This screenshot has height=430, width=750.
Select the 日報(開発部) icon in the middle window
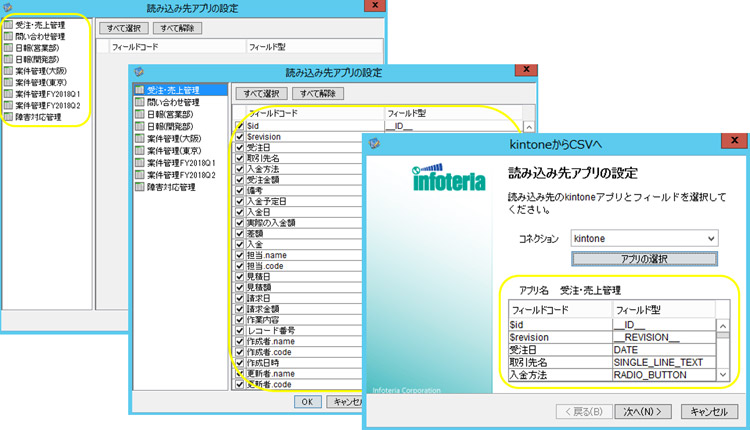(x=139, y=126)
